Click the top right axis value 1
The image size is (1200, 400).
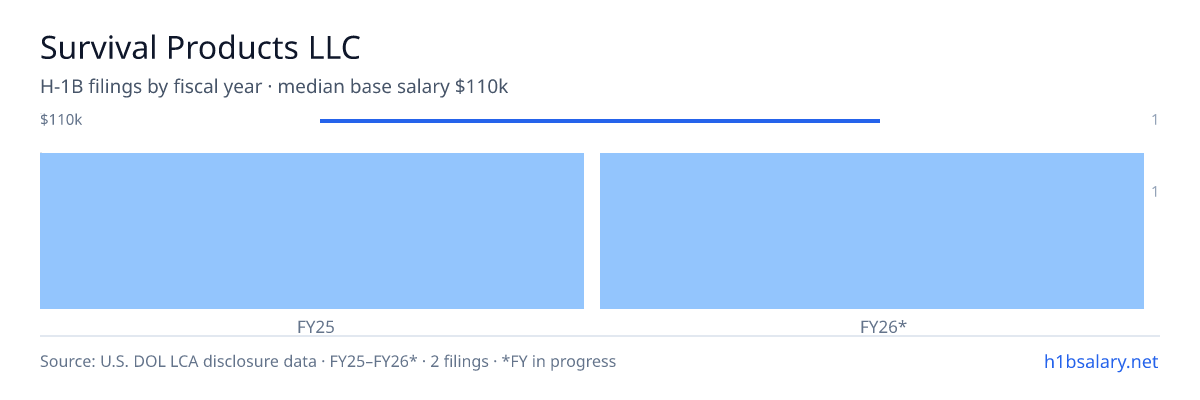[1155, 120]
